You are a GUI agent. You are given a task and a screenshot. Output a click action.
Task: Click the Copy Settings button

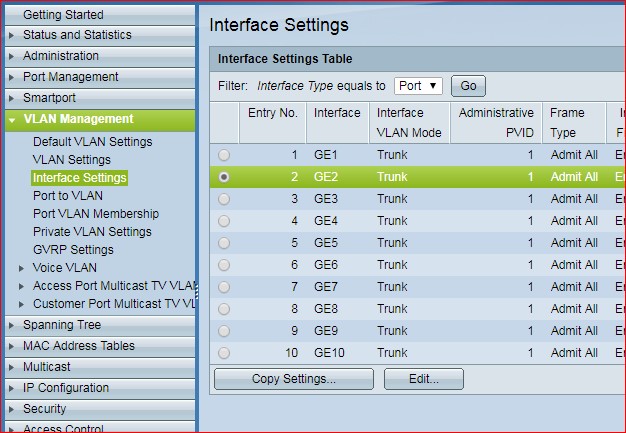tap(294, 379)
